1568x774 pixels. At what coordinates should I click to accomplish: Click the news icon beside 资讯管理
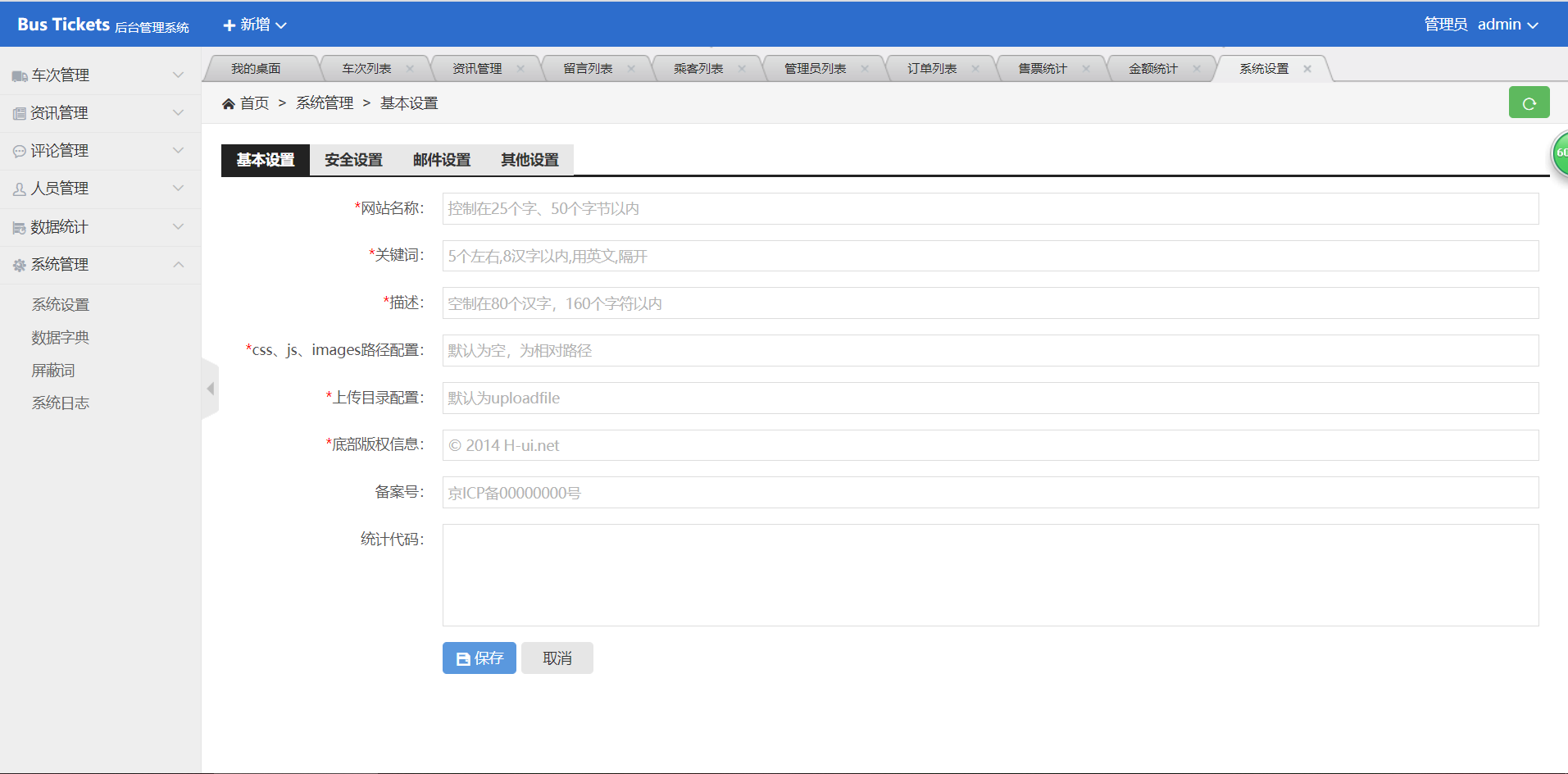click(x=20, y=113)
